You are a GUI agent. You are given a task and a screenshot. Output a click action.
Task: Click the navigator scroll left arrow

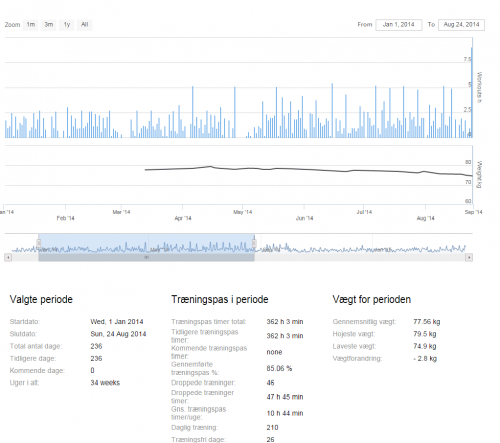click(x=8, y=257)
